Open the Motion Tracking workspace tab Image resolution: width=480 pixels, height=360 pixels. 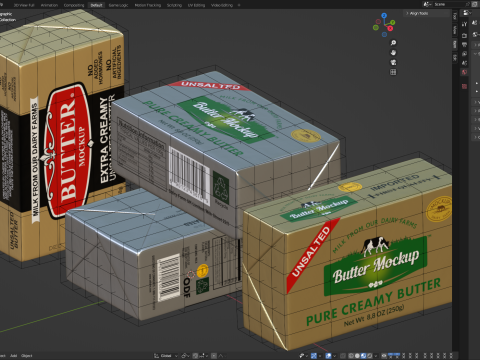coord(147,5)
